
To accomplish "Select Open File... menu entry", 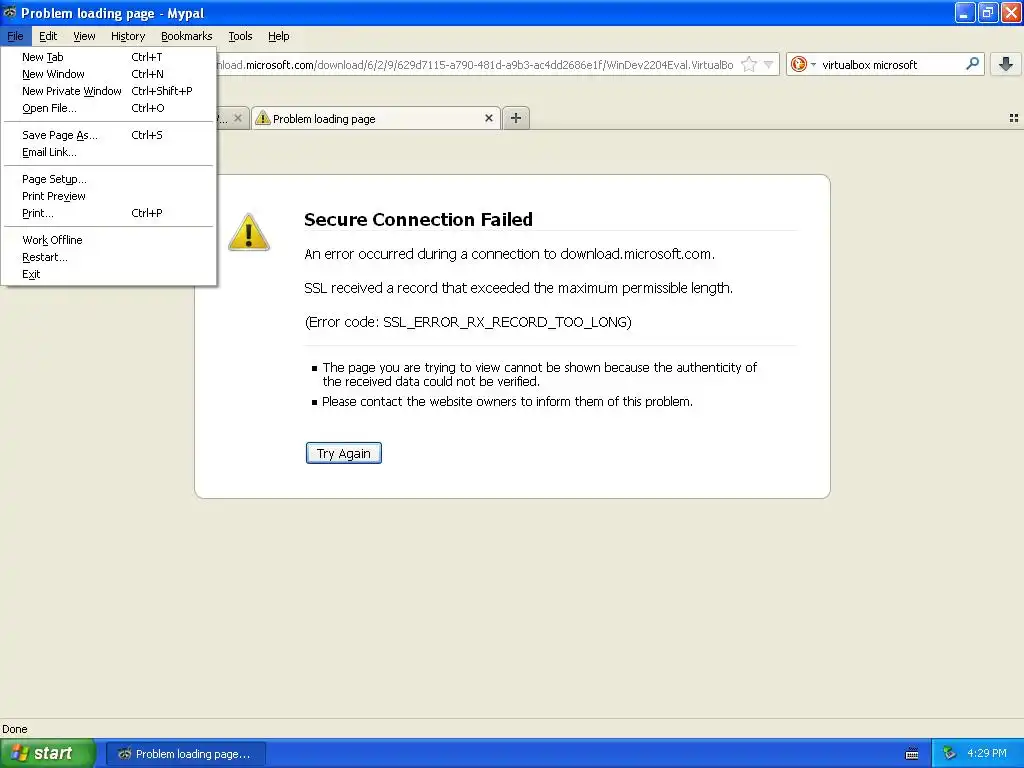I will click(108, 108).
